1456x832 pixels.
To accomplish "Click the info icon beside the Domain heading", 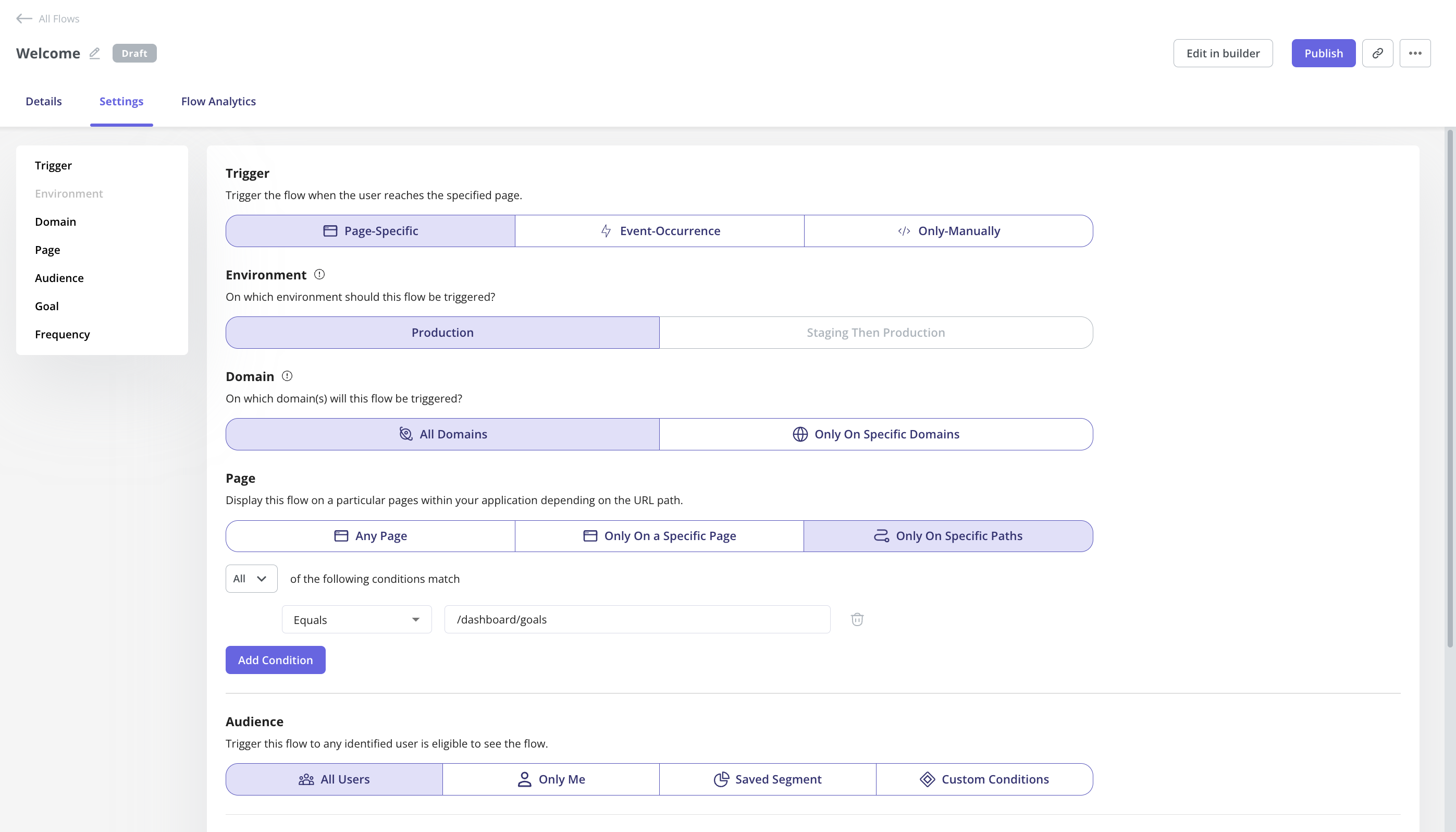I will 287,375.
